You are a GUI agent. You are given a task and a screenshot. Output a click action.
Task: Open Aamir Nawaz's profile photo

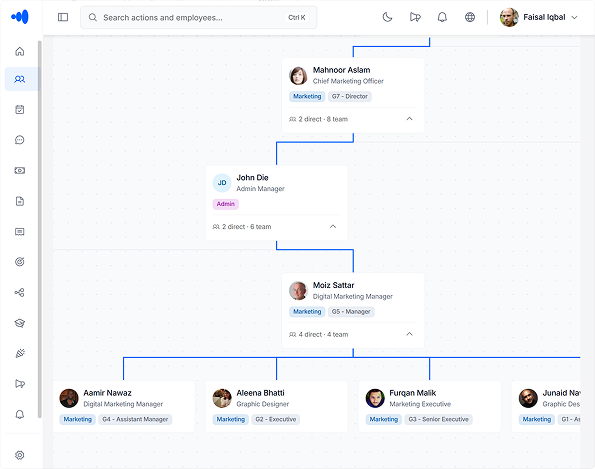click(69, 398)
